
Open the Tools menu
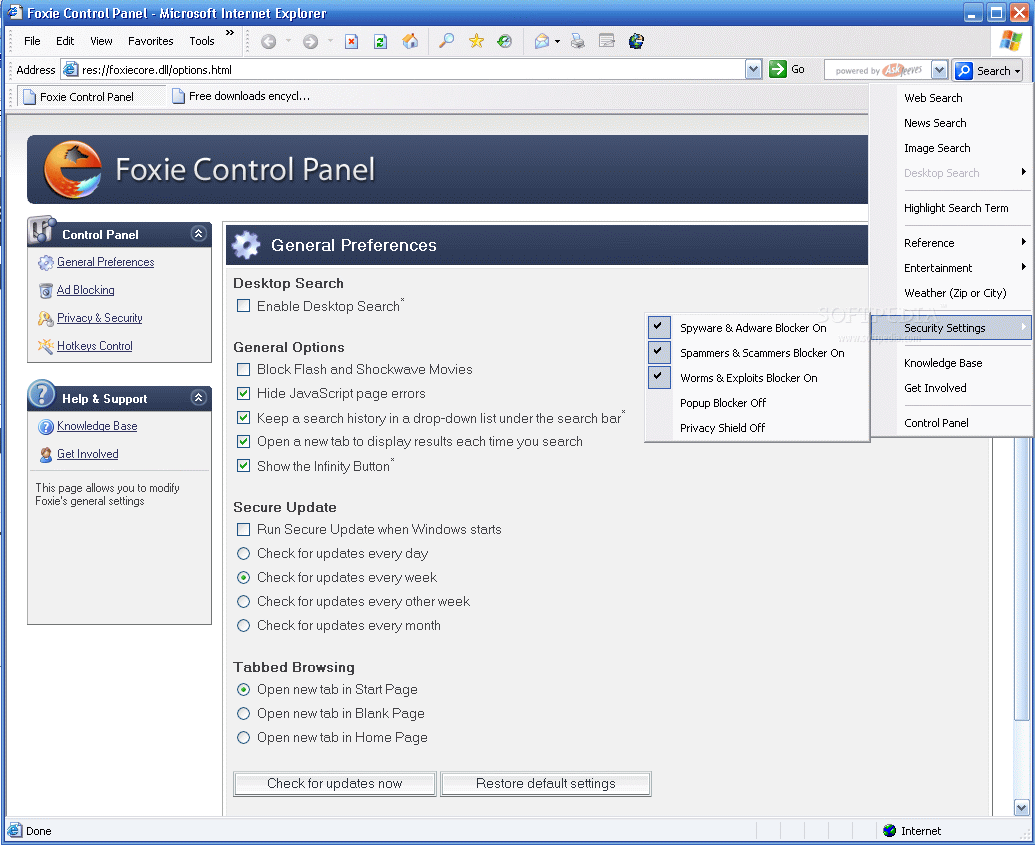click(201, 41)
